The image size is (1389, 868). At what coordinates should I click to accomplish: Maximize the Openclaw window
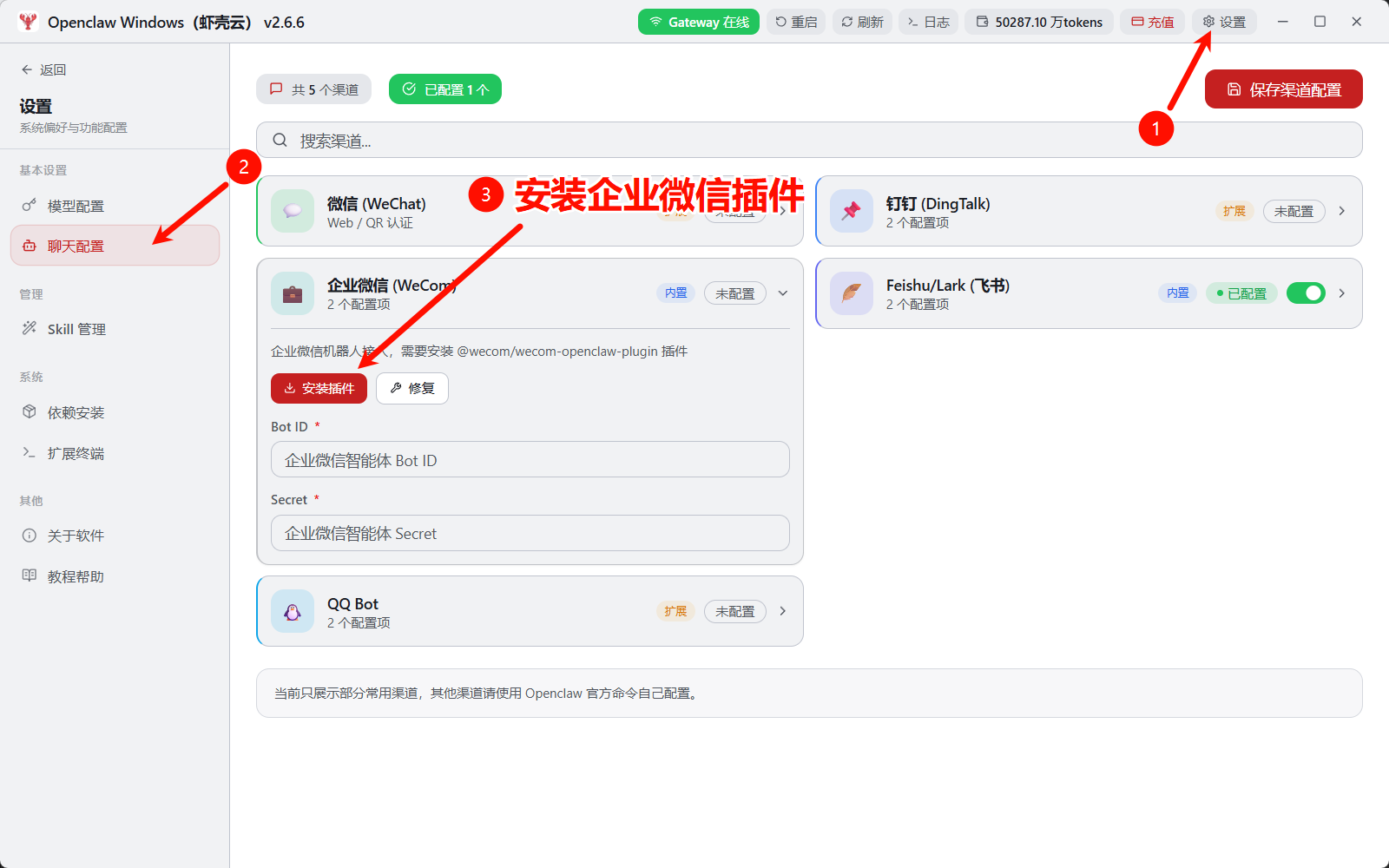[x=1320, y=22]
